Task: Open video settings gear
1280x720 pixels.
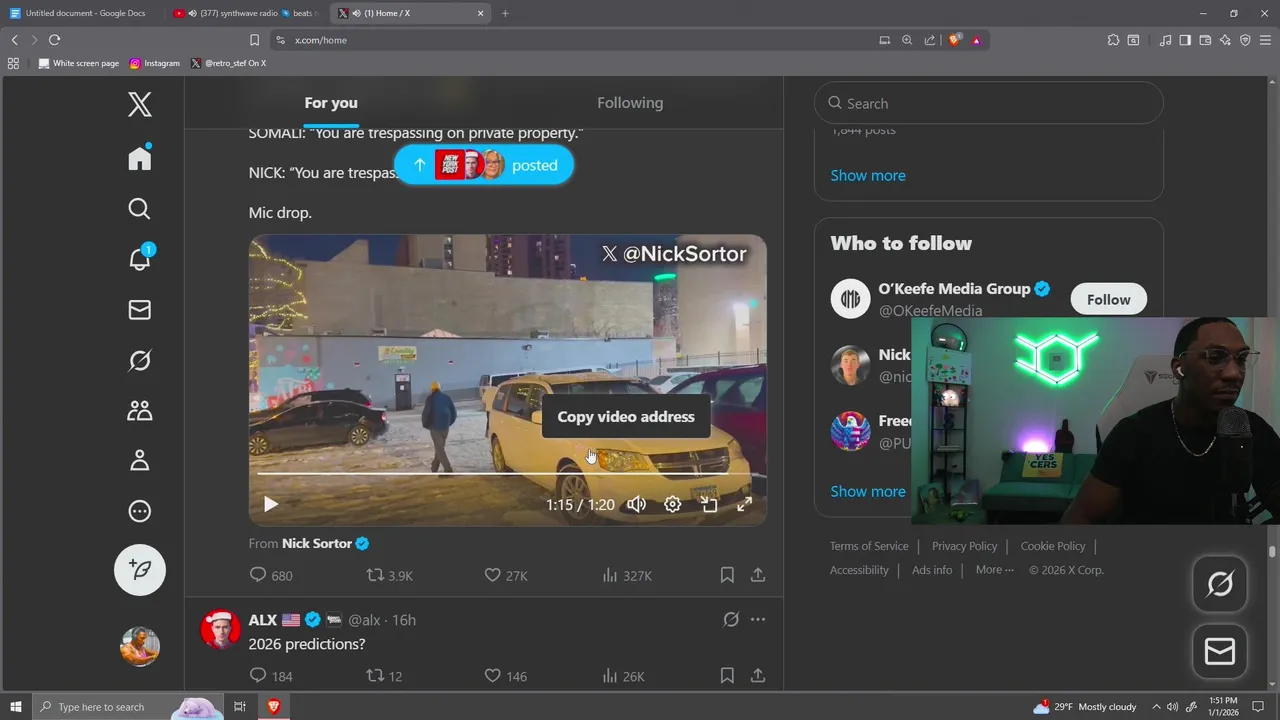Action: pos(673,505)
